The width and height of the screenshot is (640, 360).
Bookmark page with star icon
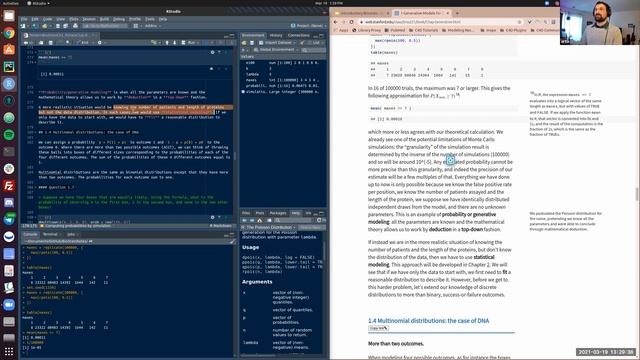tap(520, 22)
